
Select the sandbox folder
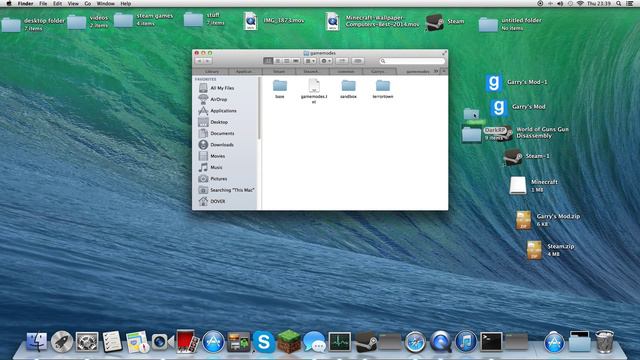(348, 89)
